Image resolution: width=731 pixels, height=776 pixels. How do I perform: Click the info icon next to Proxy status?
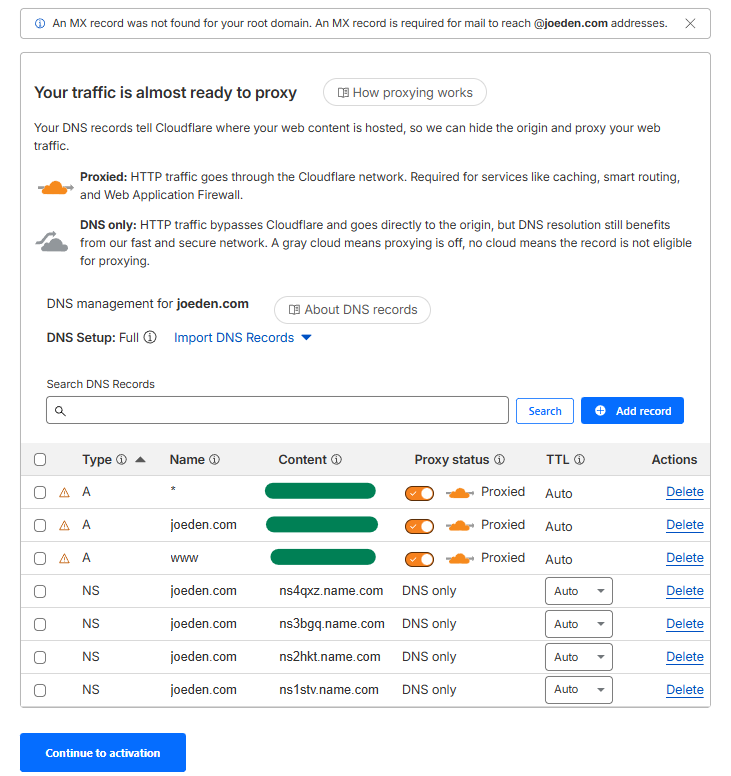[x=499, y=460]
